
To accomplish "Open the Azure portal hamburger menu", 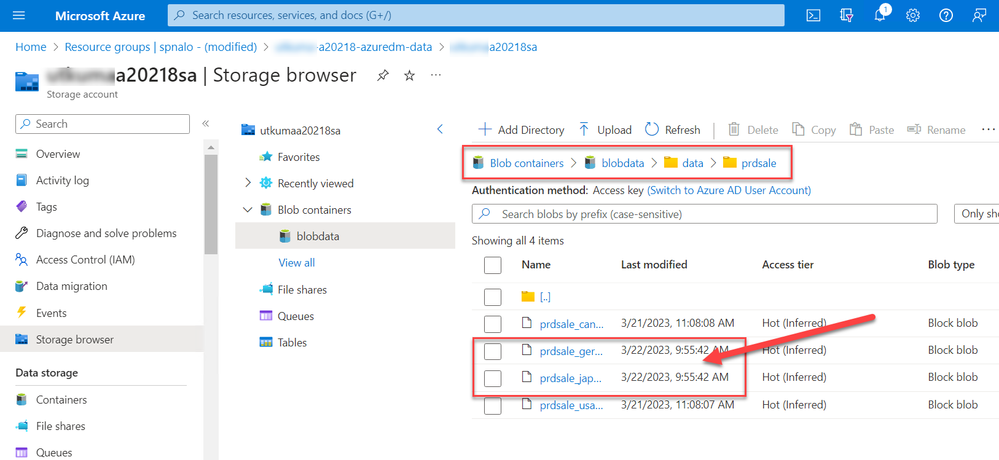I will [19, 16].
